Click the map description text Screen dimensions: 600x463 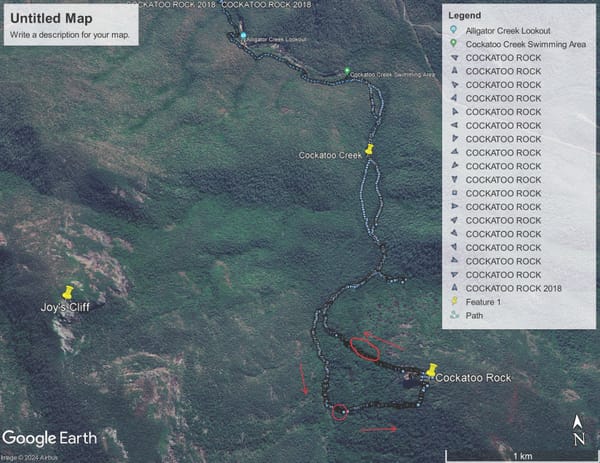[x=70, y=35]
